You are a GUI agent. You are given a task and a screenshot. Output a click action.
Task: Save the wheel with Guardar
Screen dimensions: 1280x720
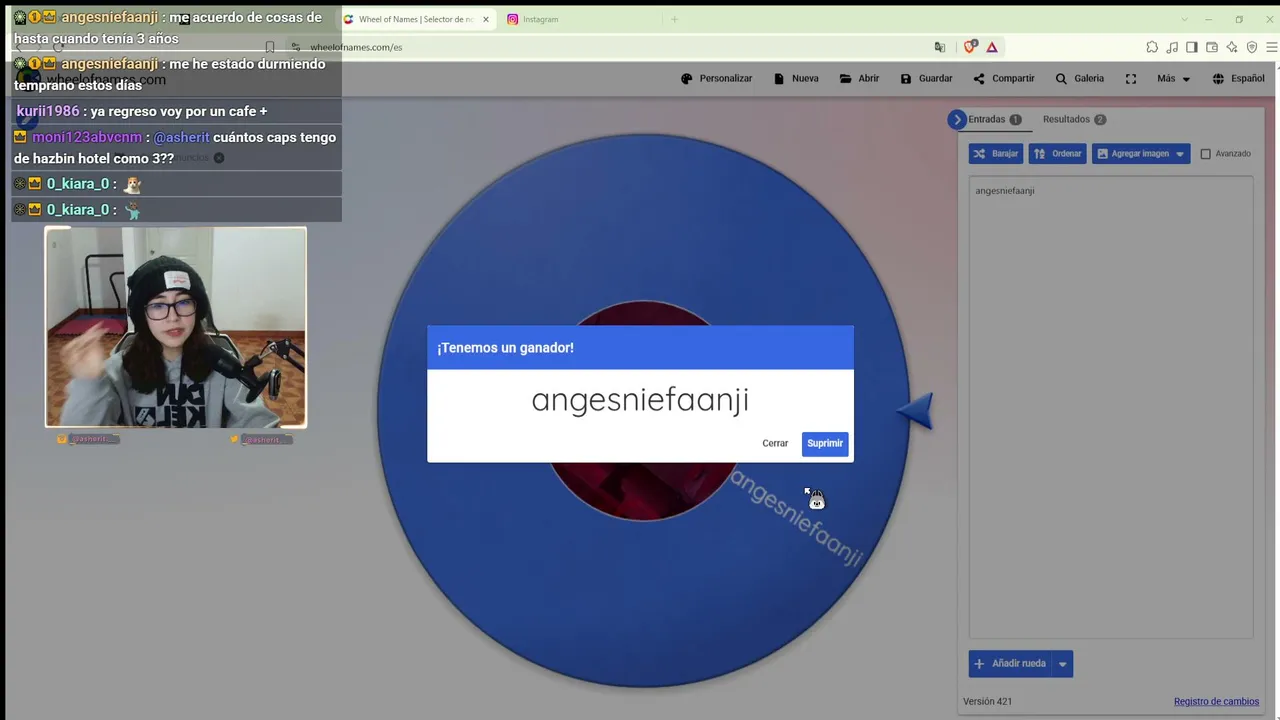[926, 78]
